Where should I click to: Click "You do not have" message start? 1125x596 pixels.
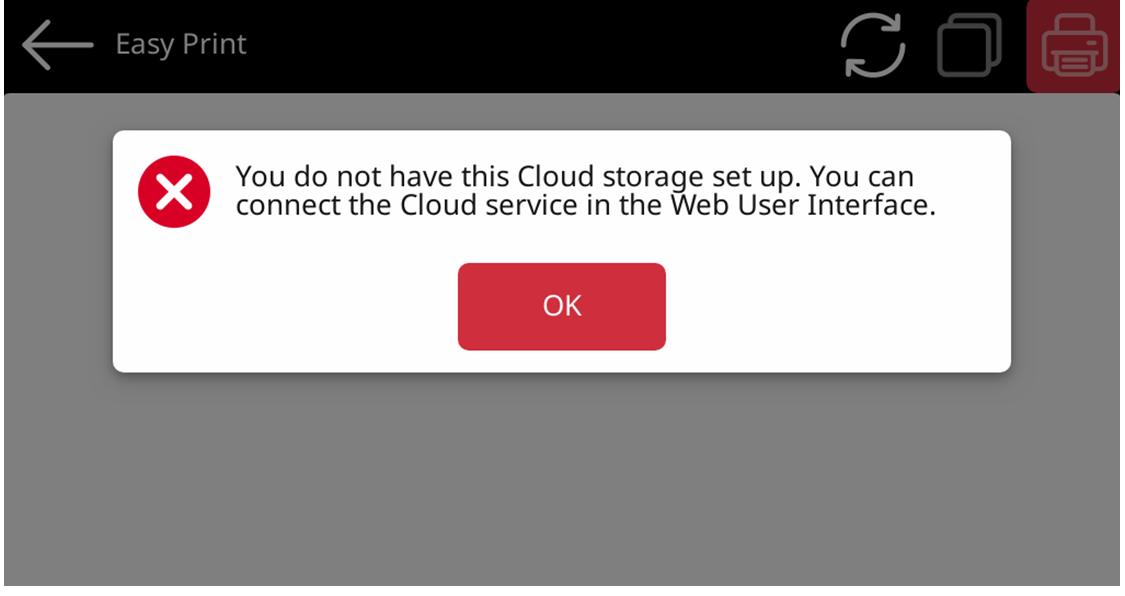click(x=320, y=177)
